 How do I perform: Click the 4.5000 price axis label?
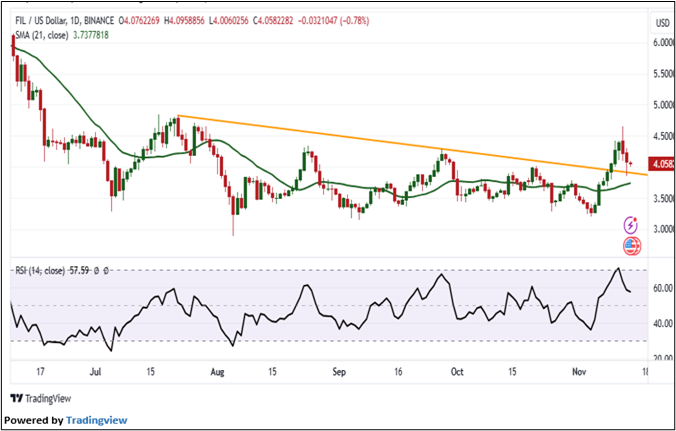click(x=664, y=136)
